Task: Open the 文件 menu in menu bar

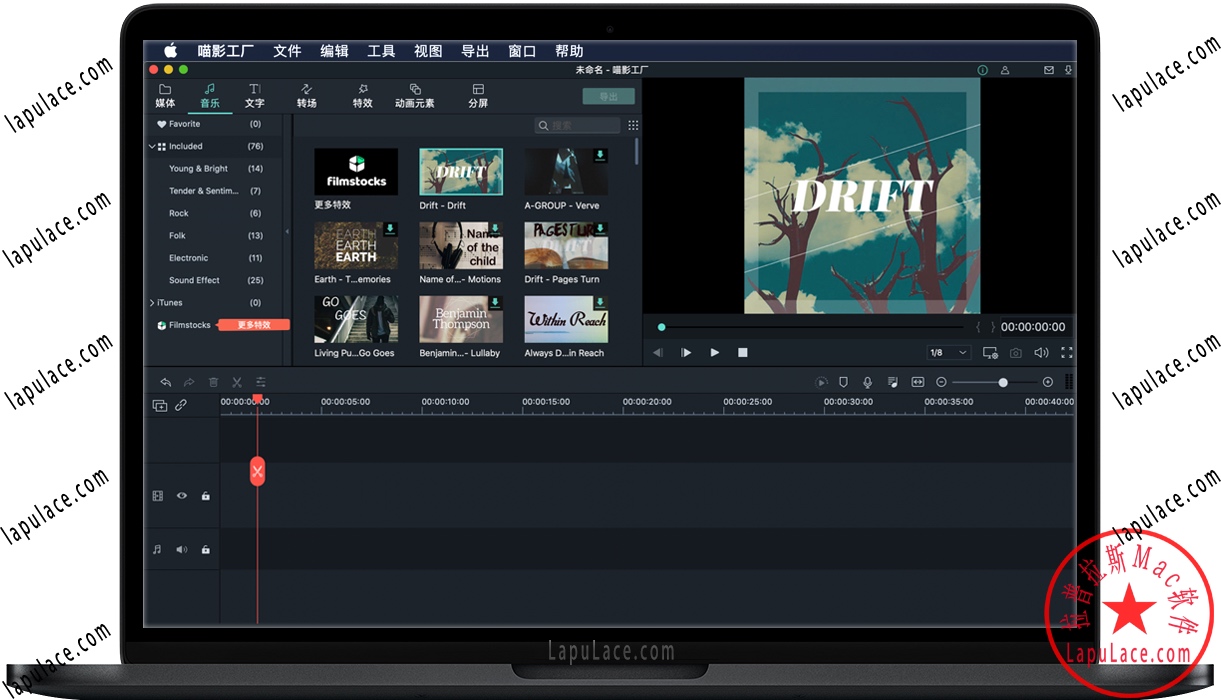Action: pos(287,51)
